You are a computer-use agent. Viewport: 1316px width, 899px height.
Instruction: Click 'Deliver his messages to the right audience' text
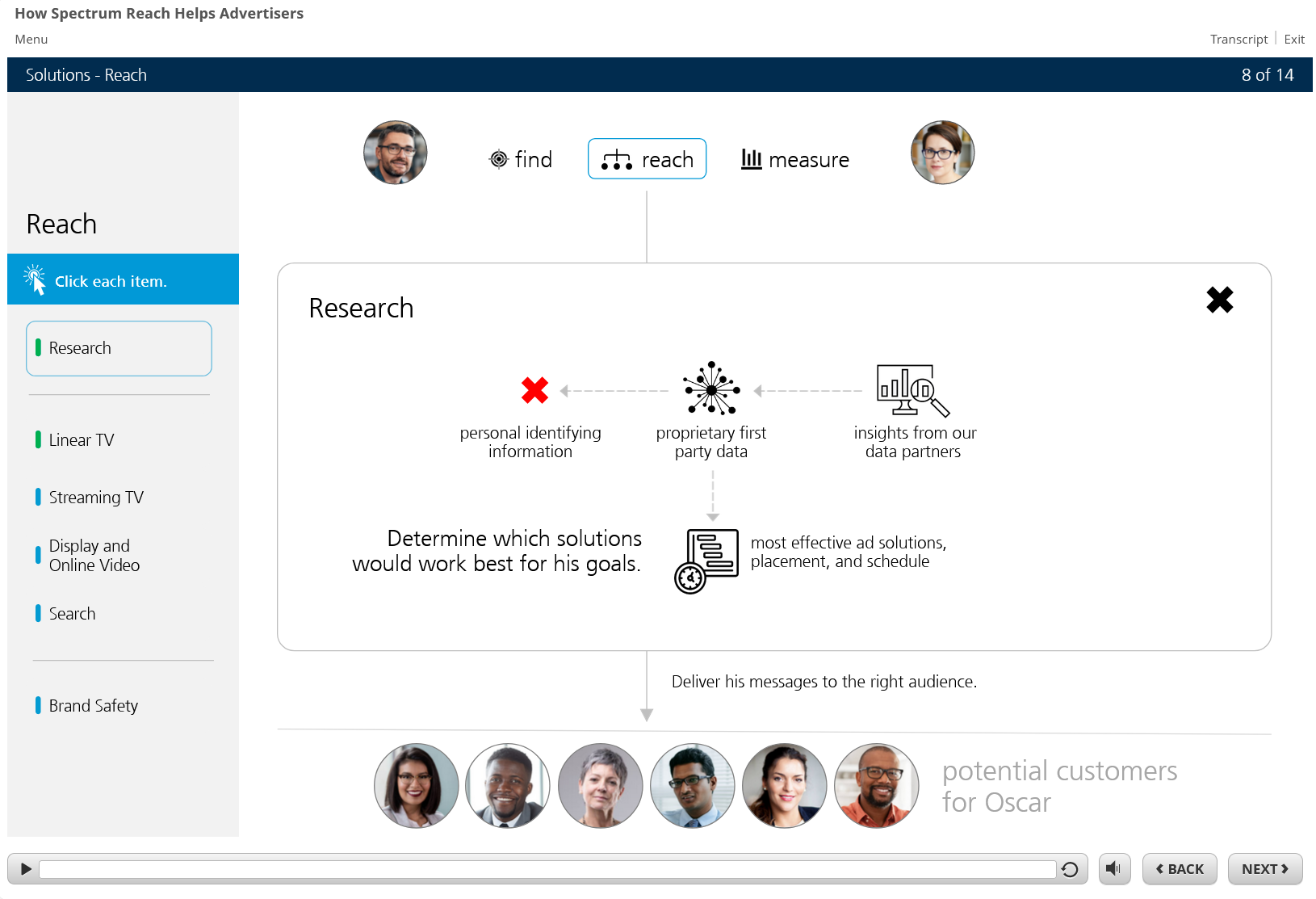(x=824, y=682)
